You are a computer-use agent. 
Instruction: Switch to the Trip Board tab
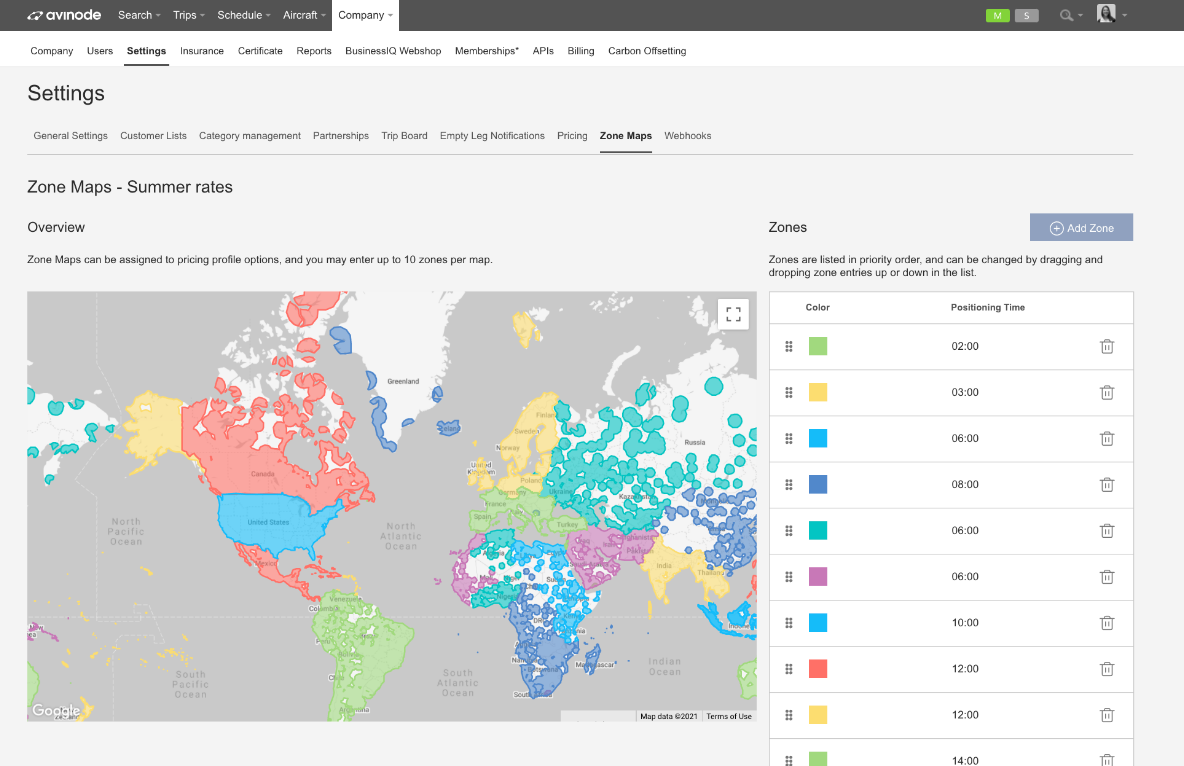(x=404, y=136)
